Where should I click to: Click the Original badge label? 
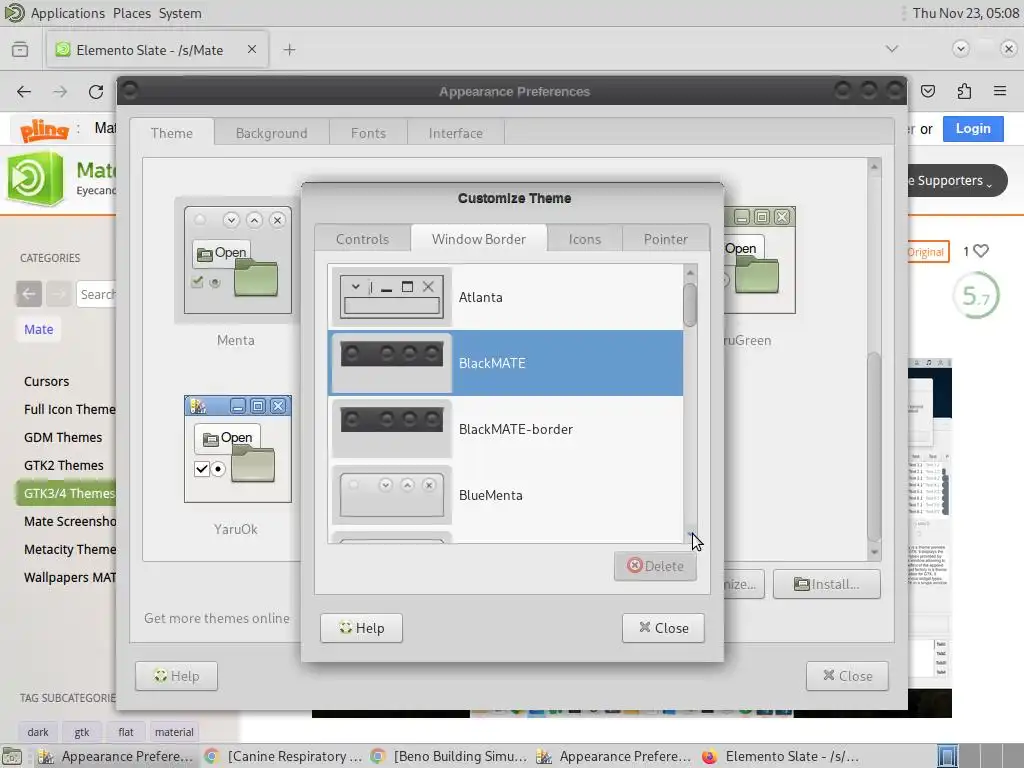(x=926, y=252)
